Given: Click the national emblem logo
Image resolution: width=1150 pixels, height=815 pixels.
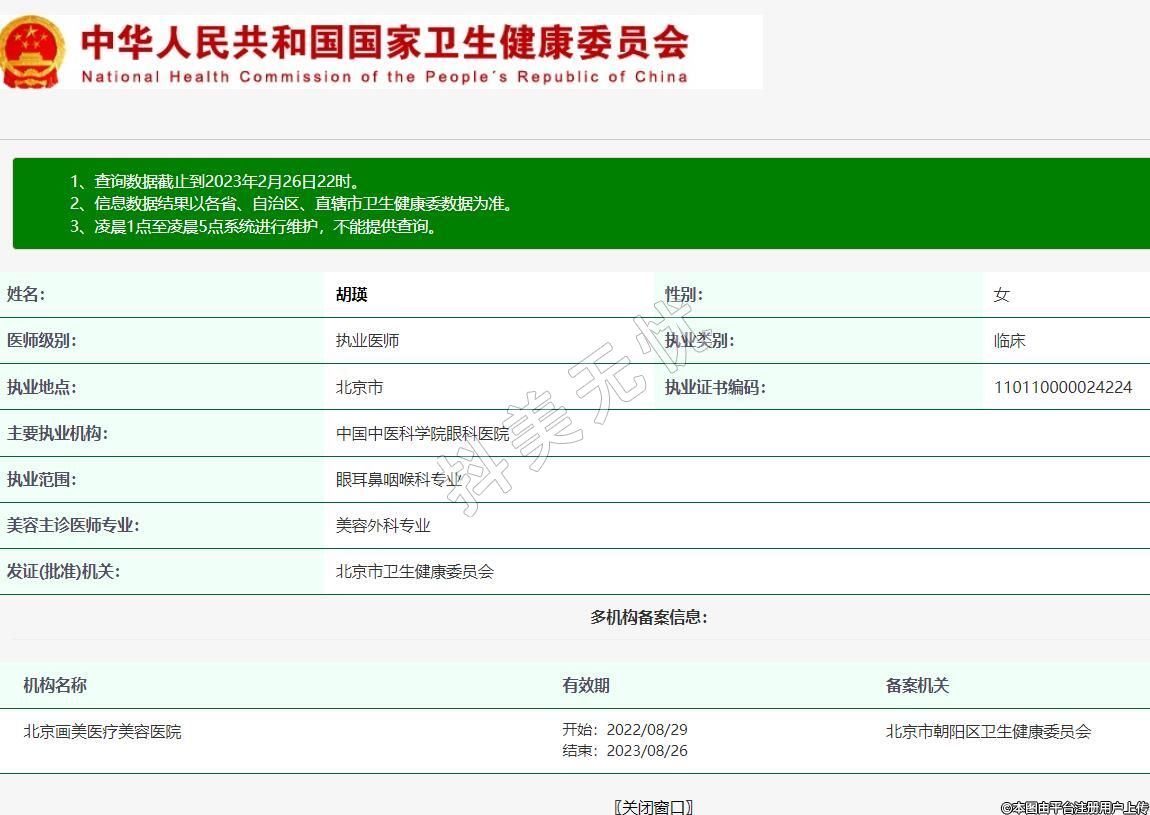Looking at the screenshot, I should (33, 52).
